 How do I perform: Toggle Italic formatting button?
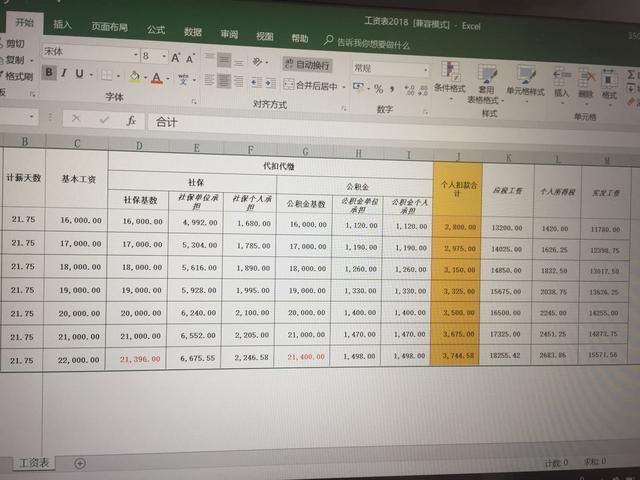(64, 73)
